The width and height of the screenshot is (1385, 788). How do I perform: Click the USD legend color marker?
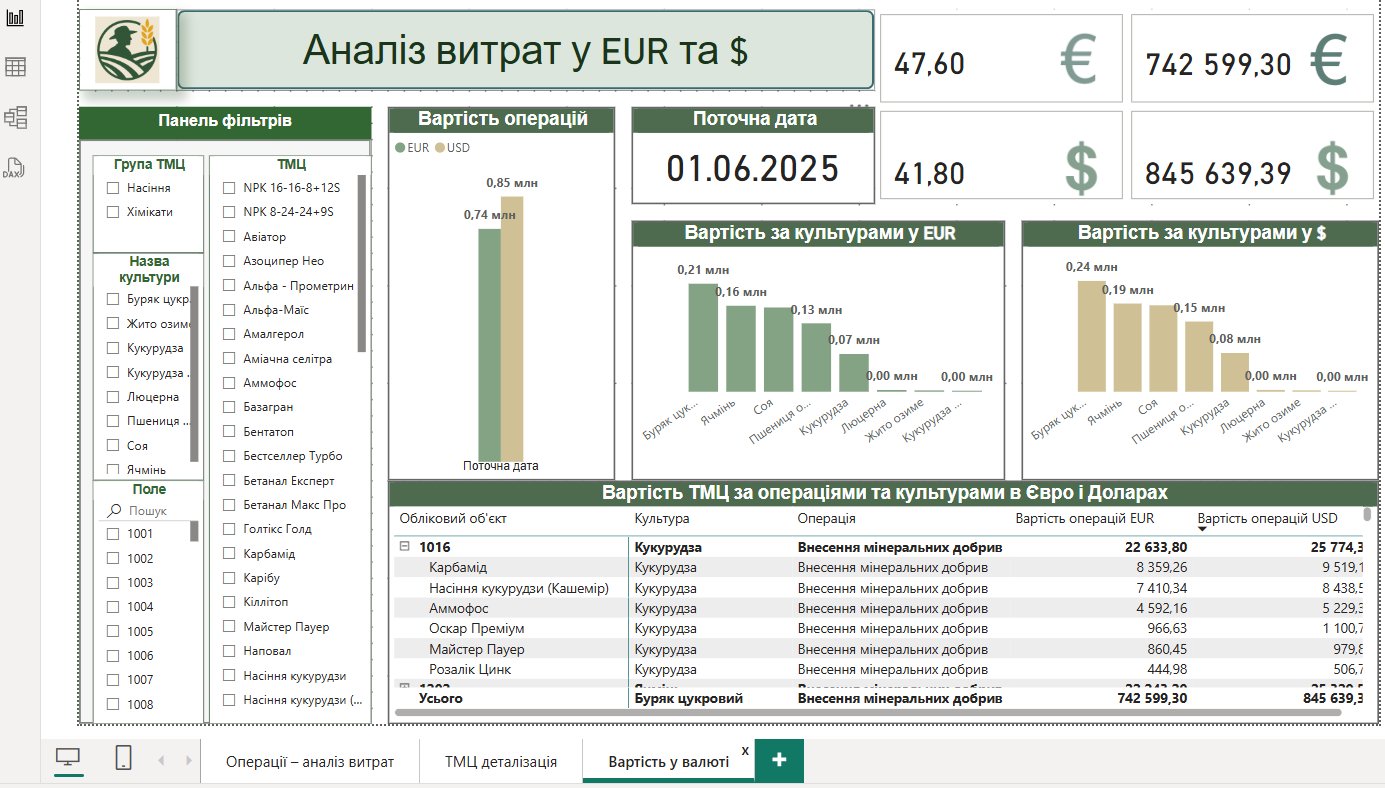(439, 148)
